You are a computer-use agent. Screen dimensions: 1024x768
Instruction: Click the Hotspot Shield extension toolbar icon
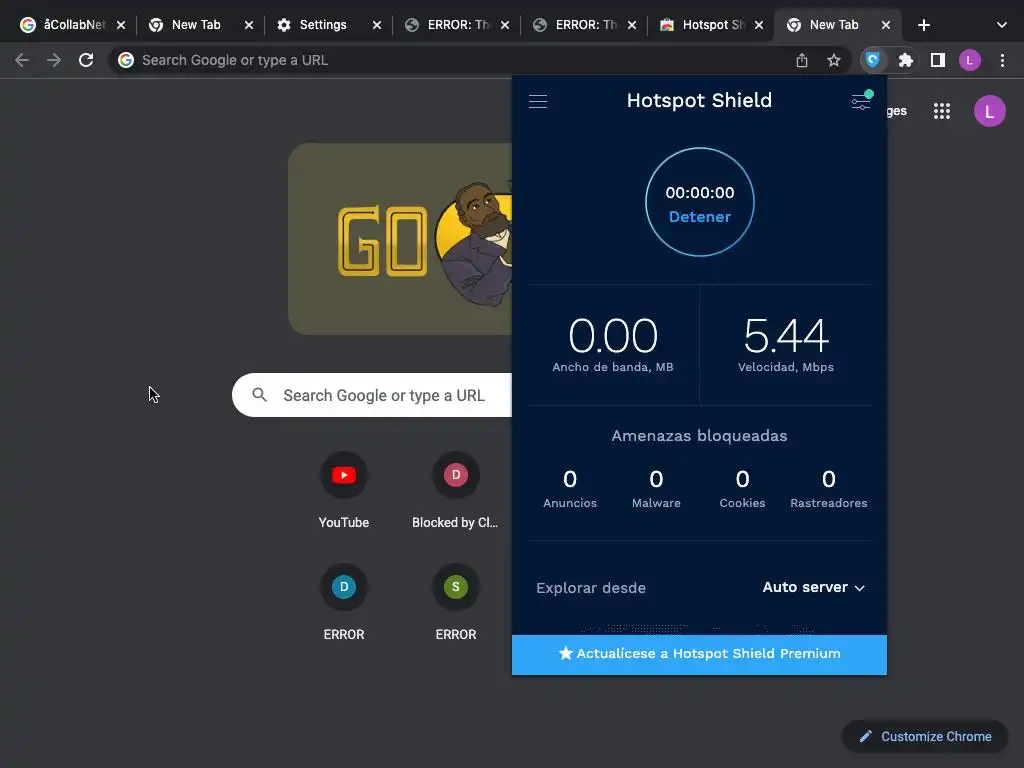pyautogui.click(x=872, y=60)
